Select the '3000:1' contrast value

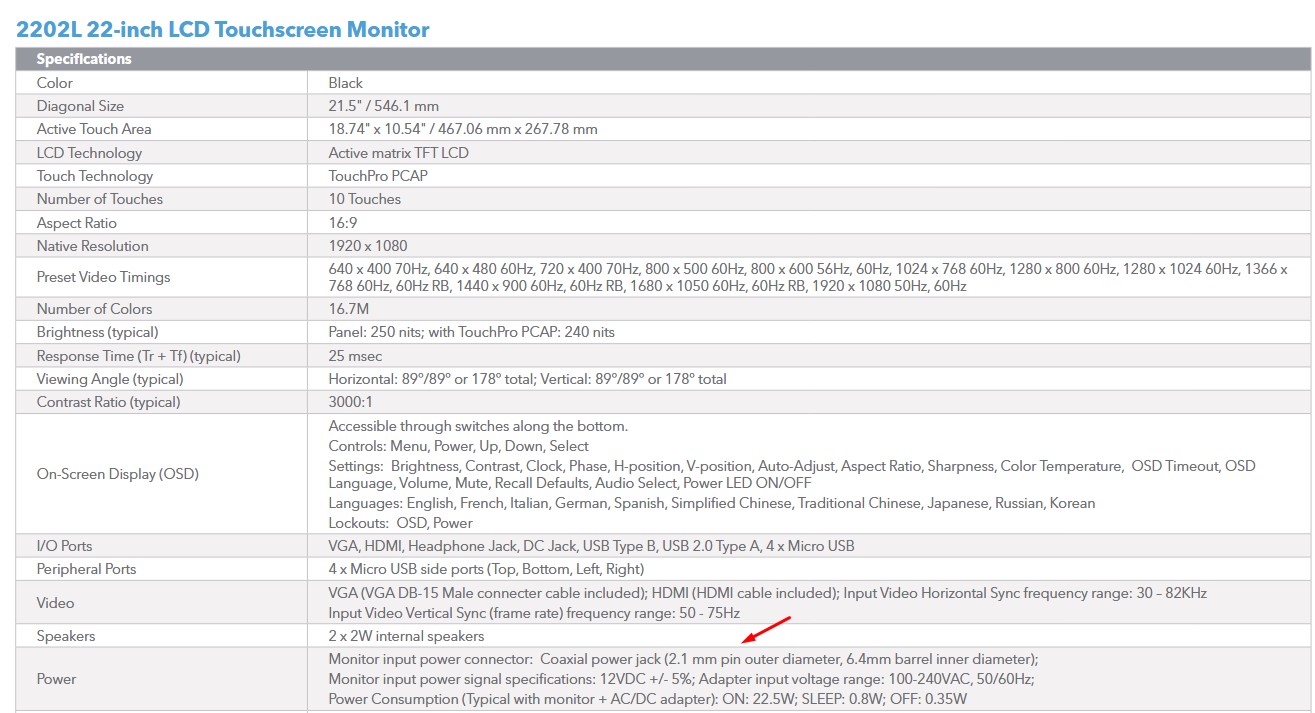(x=349, y=402)
